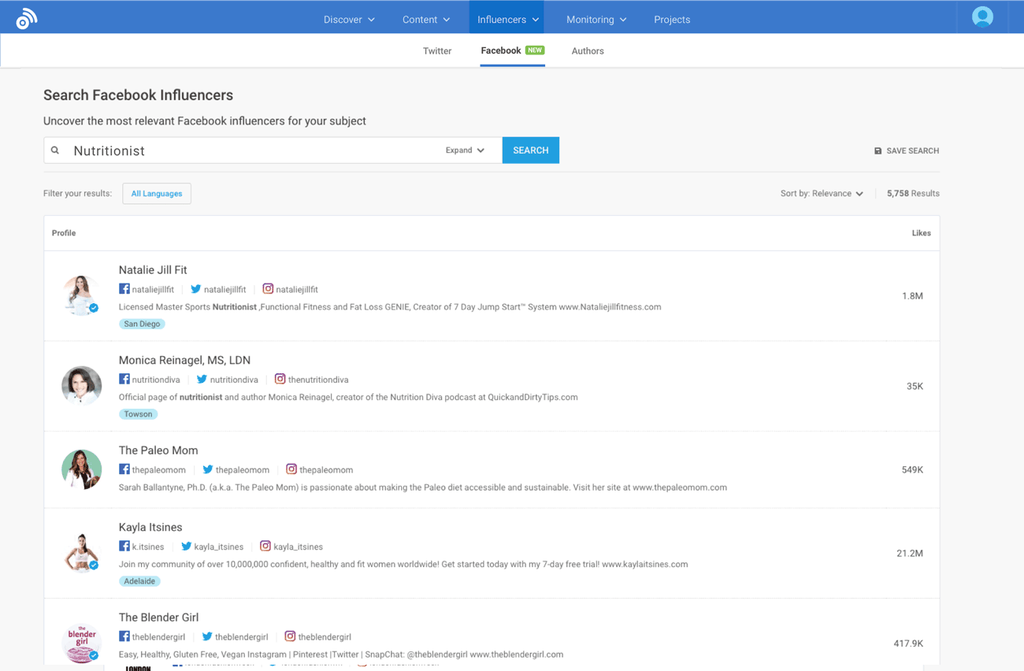1024x671 pixels.
Task: Click The Paleo Mom profile photo
Action: (x=82, y=469)
